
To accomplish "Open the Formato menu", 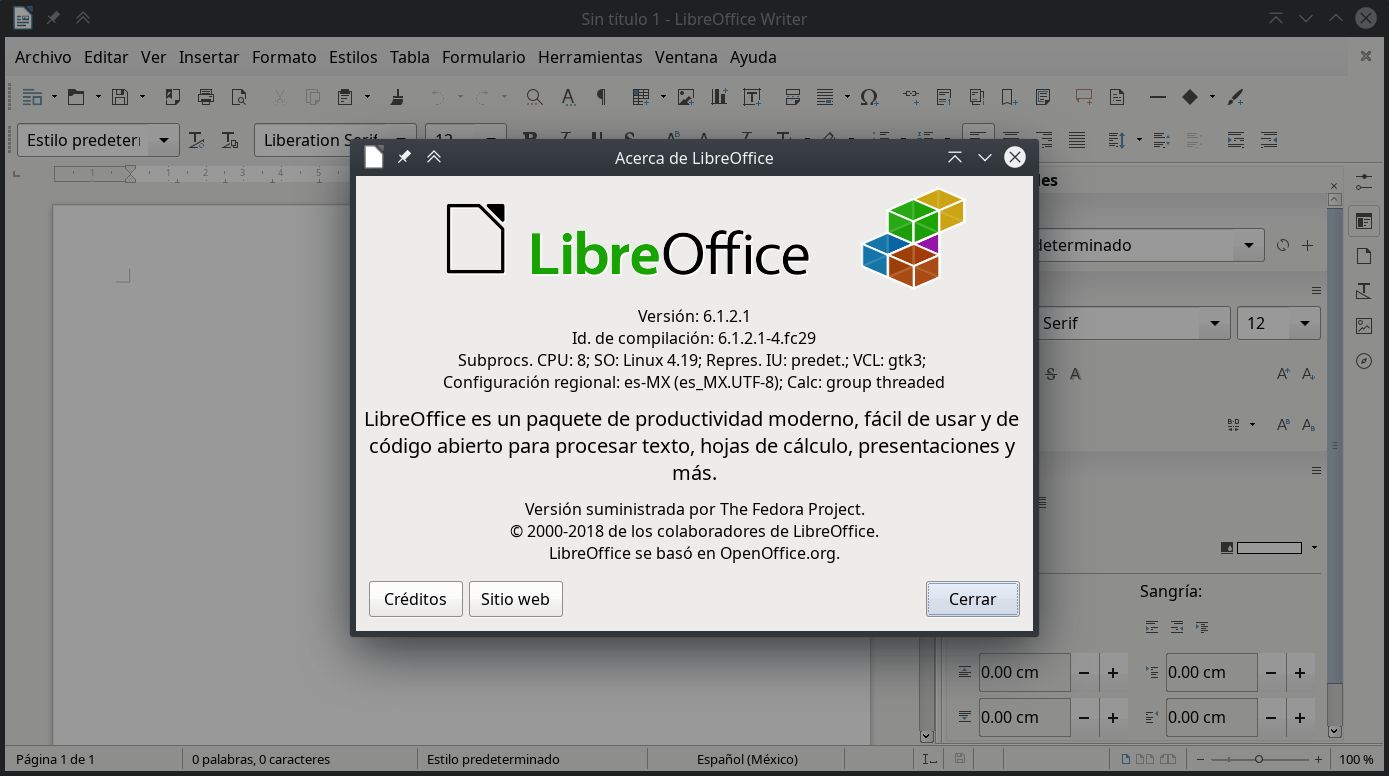I will point(284,57).
